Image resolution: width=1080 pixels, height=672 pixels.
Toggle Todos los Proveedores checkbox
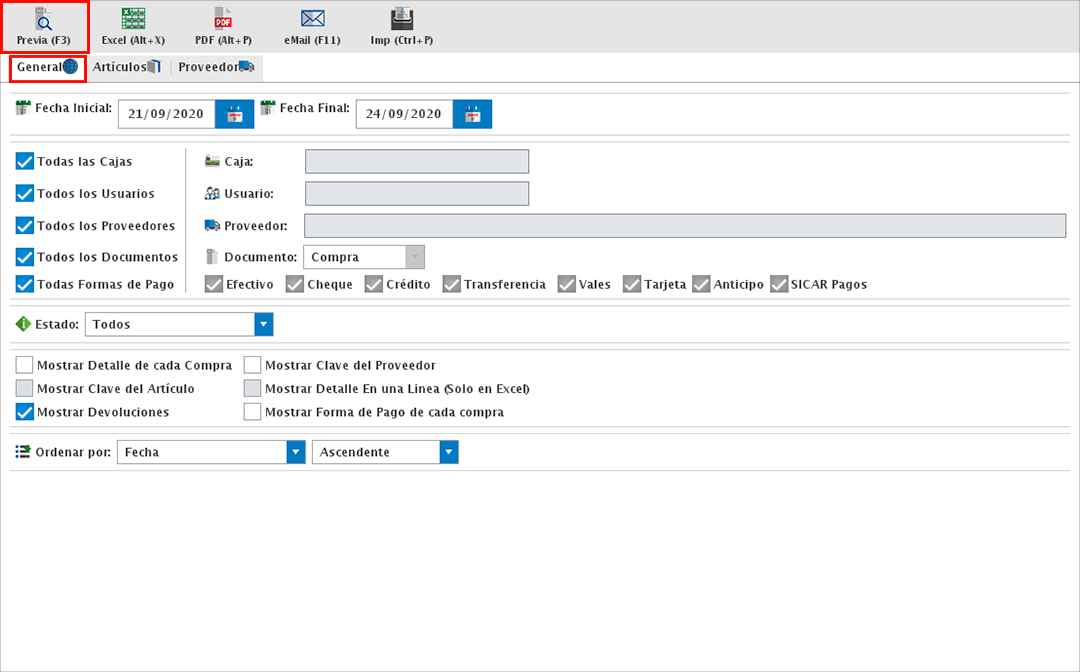coord(25,226)
